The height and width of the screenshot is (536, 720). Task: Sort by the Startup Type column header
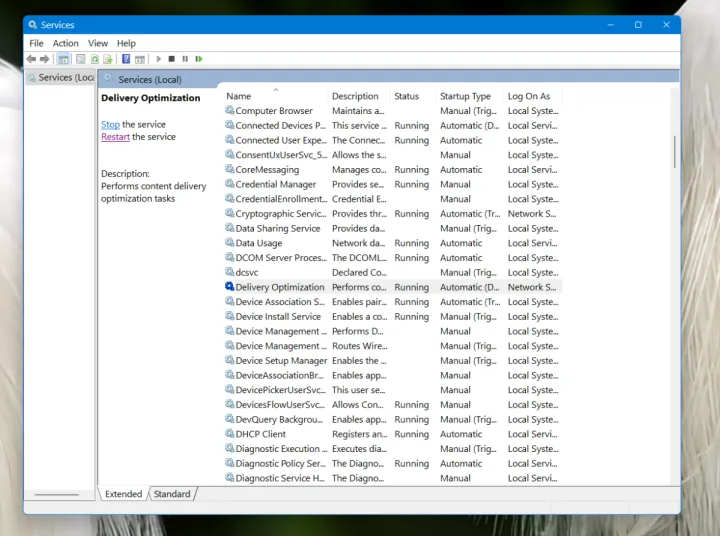pos(465,96)
